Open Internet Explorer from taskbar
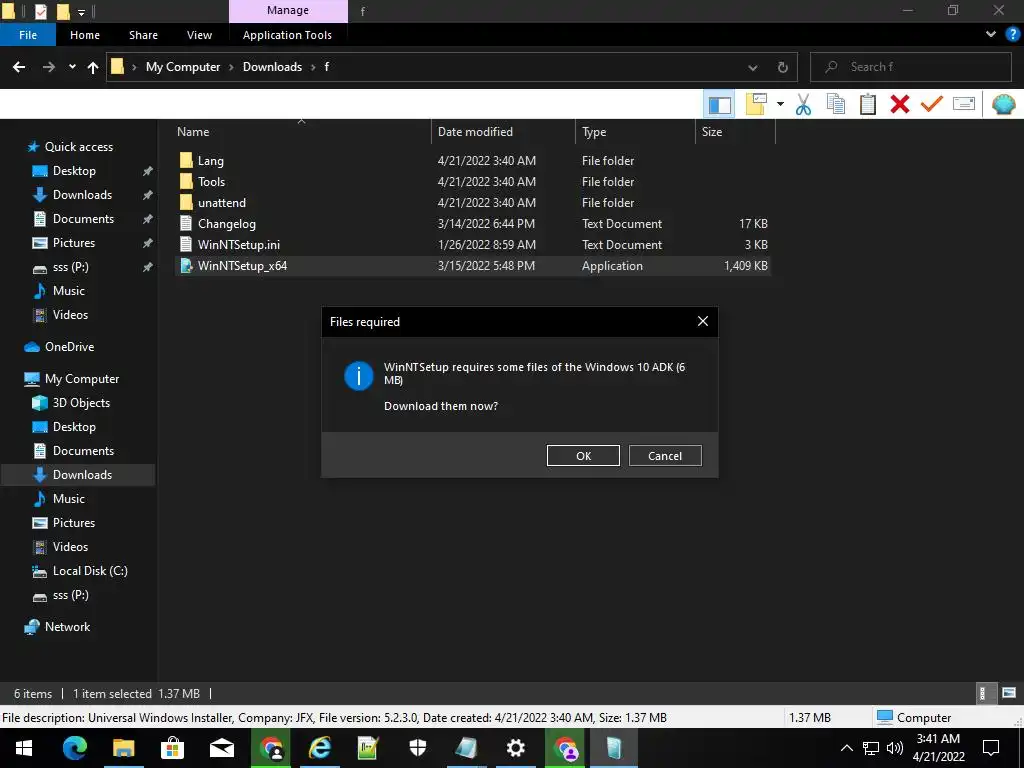The width and height of the screenshot is (1024, 768). coord(320,748)
